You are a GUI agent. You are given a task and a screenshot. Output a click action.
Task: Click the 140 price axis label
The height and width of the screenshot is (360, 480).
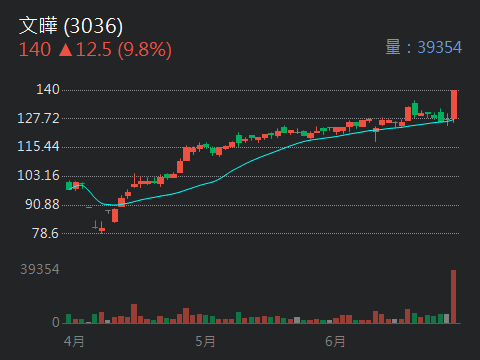(x=48, y=89)
